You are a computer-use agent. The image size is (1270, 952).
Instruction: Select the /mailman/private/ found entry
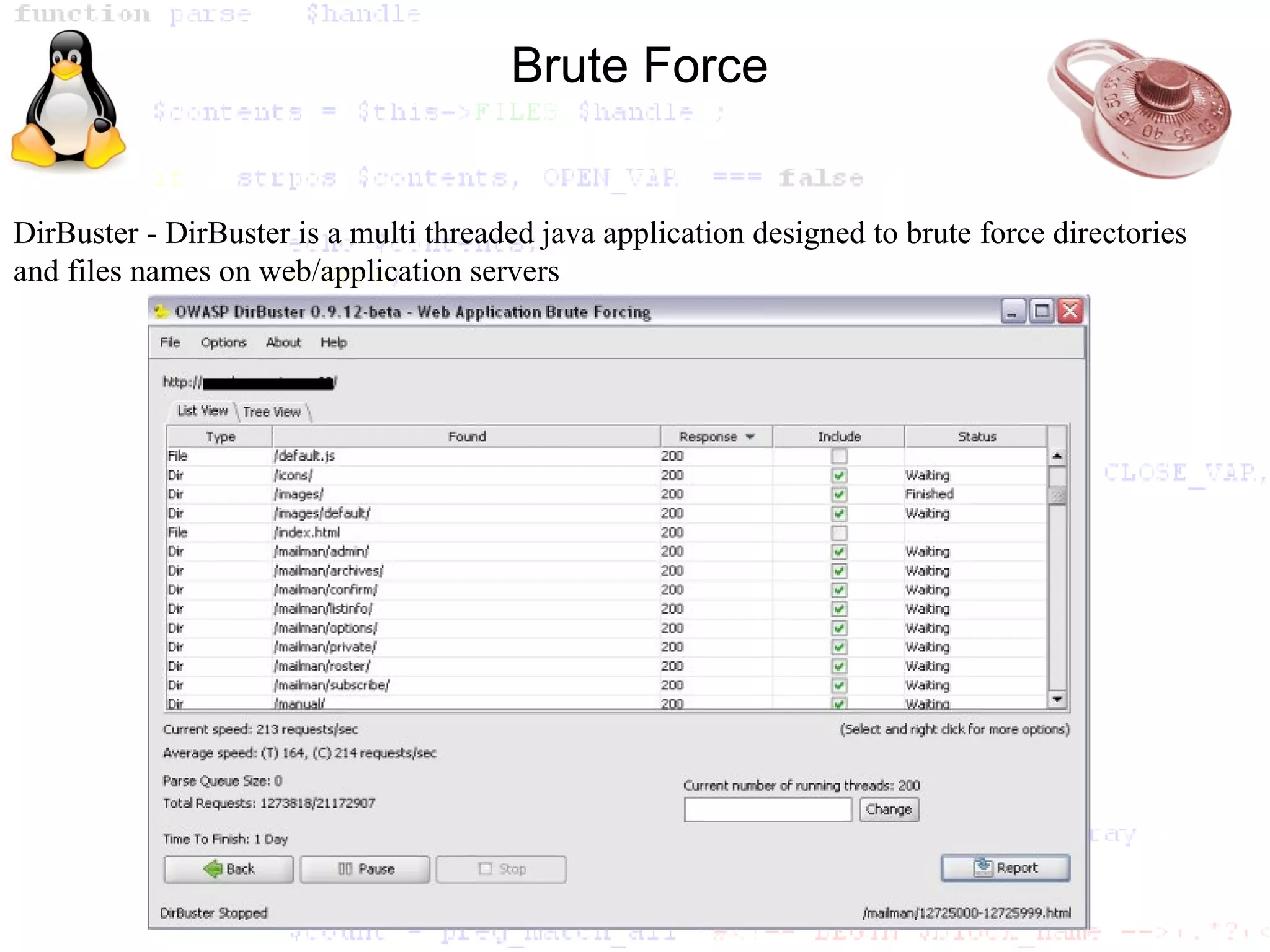tap(325, 647)
